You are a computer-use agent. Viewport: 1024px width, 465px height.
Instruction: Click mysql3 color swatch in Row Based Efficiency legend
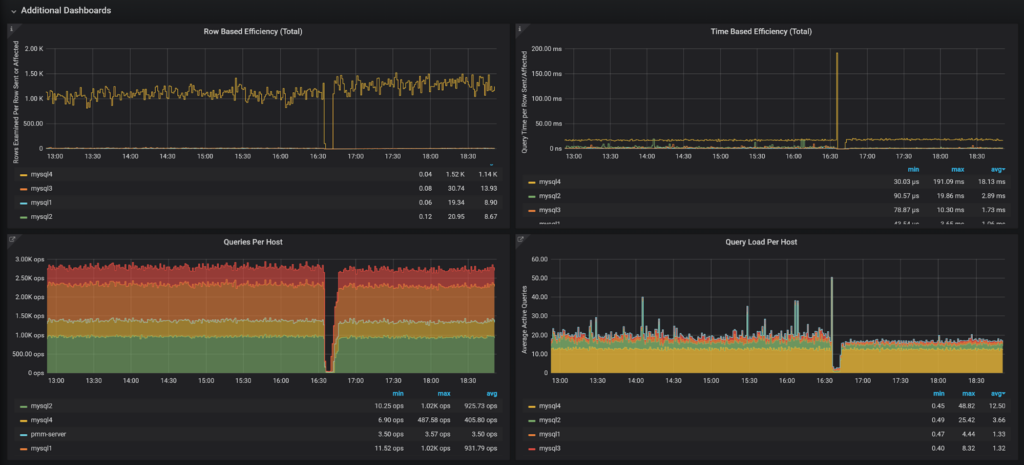point(22,188)
